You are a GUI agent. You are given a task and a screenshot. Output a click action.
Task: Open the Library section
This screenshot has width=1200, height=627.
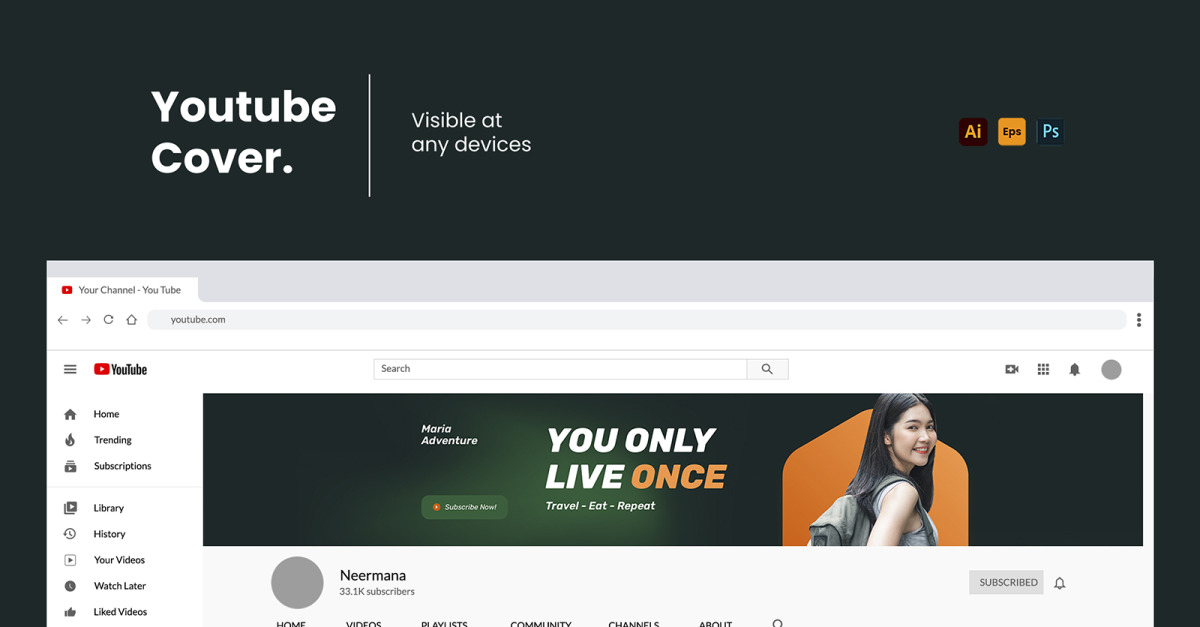[107, 507]
